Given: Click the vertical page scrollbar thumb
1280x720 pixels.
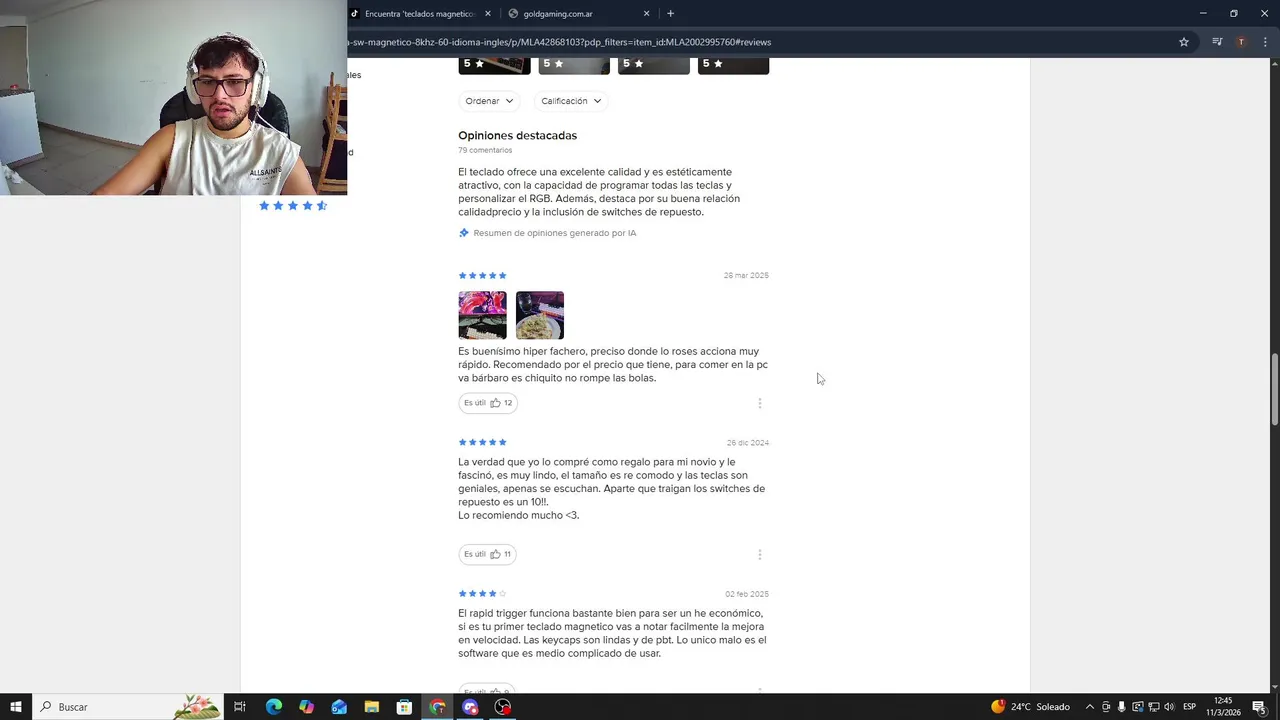Looking at the screenshot, I should tap(1274, 390).
